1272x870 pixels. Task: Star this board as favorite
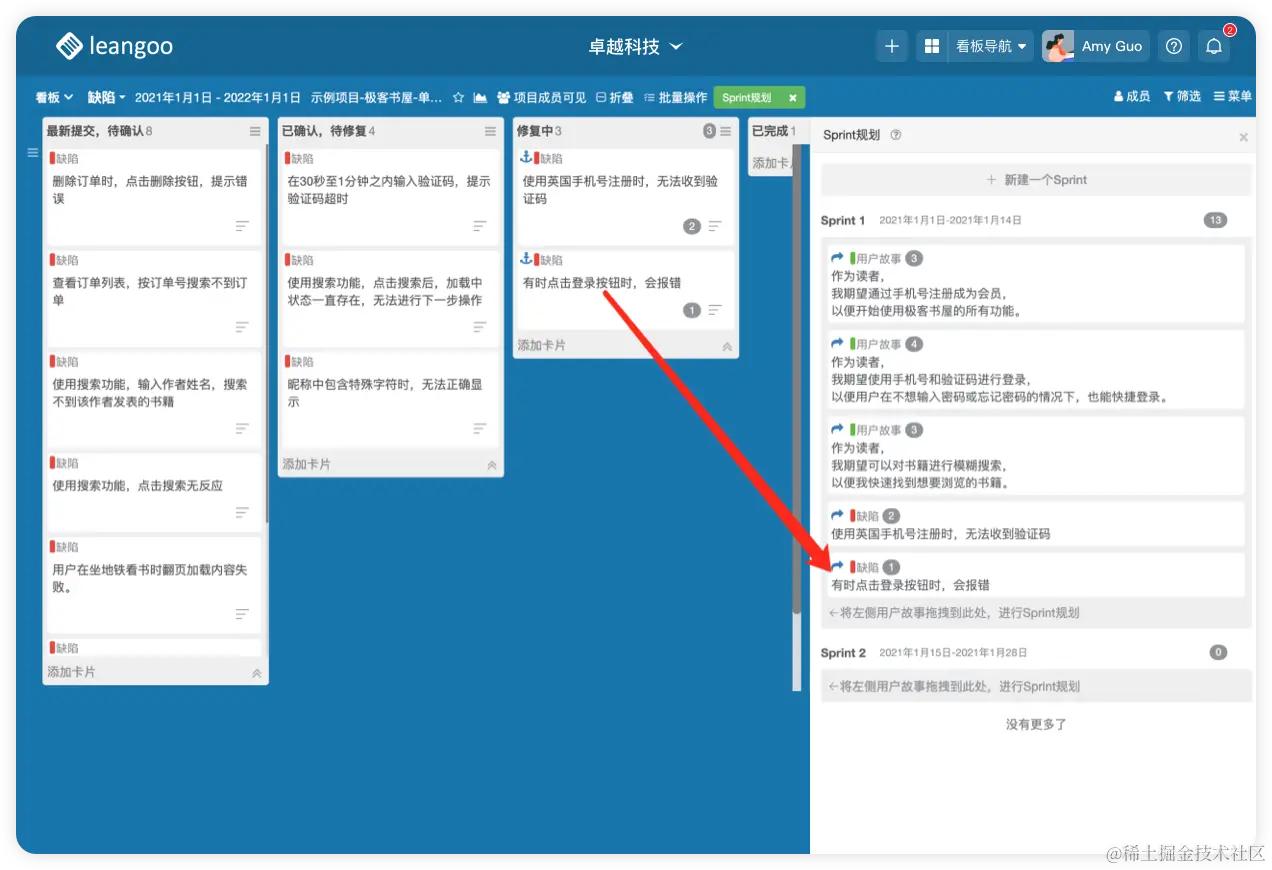(458, 97)
